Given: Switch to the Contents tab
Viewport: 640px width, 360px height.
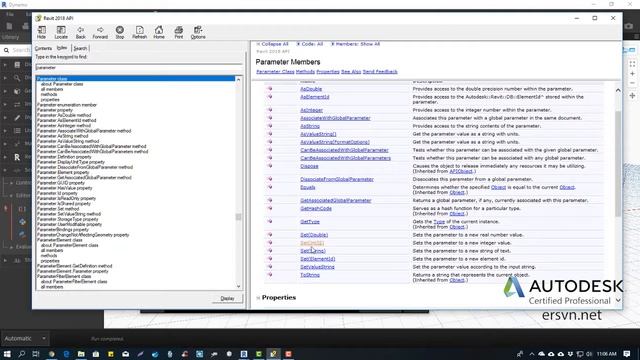Looking at the screenshot, I should point(43,48).
